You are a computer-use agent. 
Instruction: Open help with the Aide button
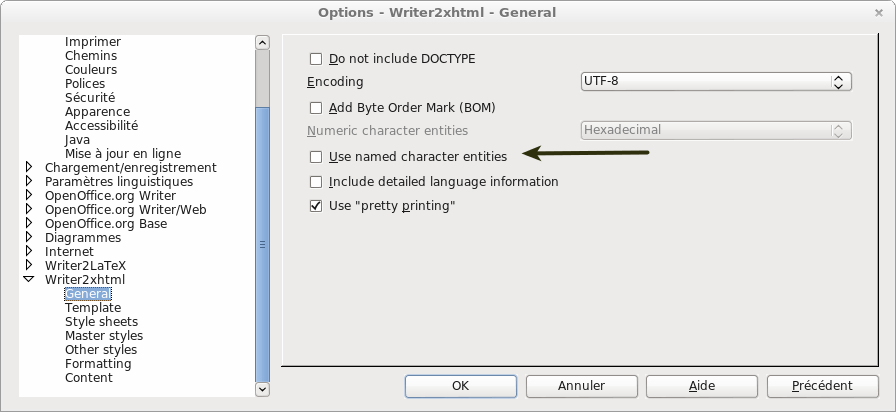pyautogui.click(x=701, y=385)
